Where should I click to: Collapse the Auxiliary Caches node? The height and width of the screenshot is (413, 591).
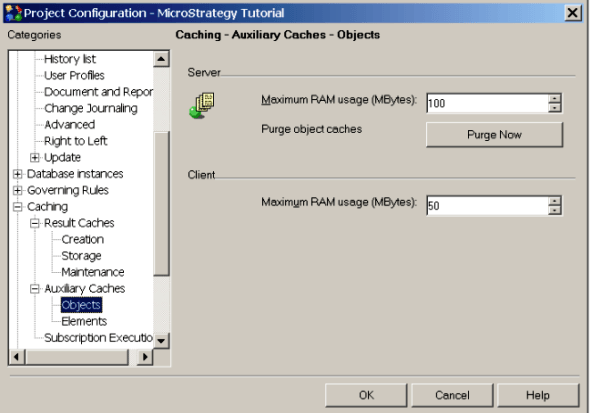[x=35, y=289]
